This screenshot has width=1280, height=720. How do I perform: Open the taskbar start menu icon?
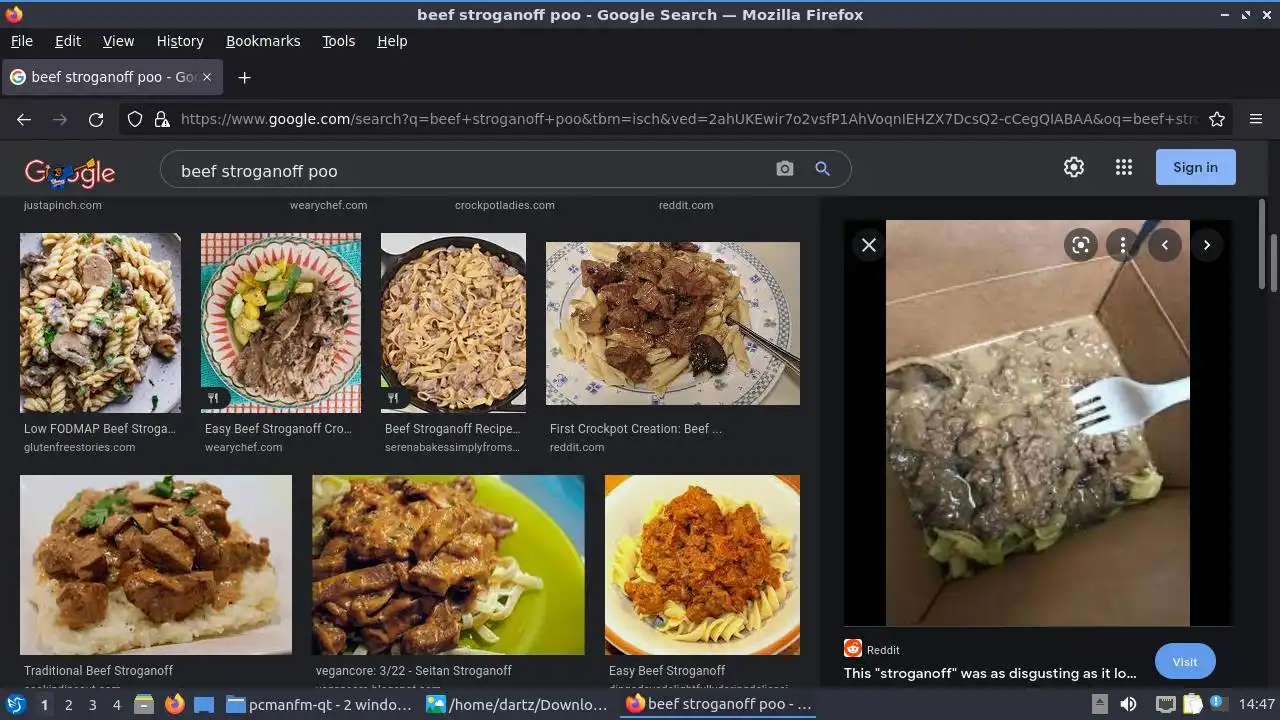coord(15,704)
